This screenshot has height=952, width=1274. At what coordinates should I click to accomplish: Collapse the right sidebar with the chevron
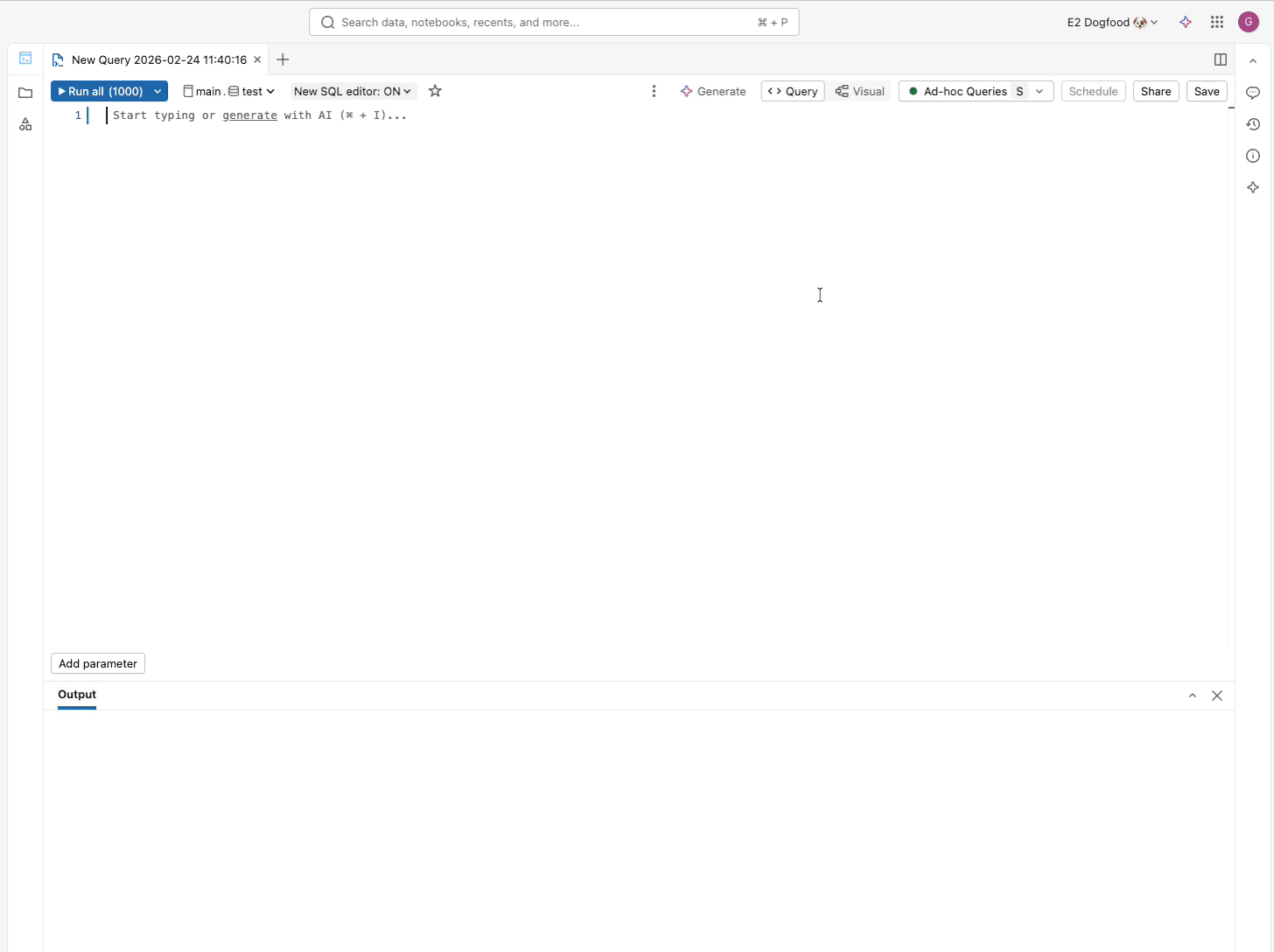[1253, 61]
